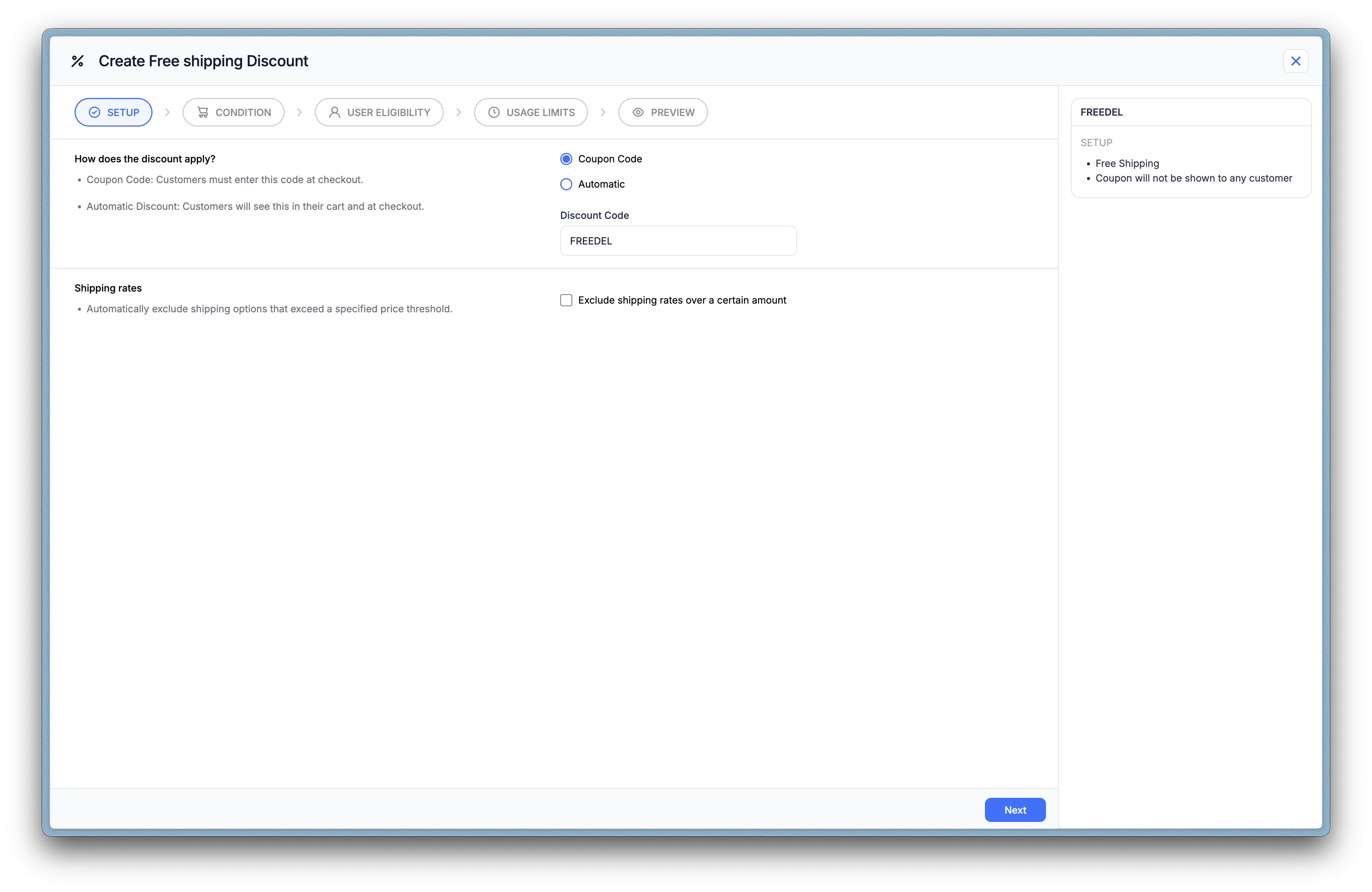This screenshot has width=1372, height=892.
Task: Click the chevron between Condition and User Eligibility
Action: pyautogui.click(x=300, y=112)
